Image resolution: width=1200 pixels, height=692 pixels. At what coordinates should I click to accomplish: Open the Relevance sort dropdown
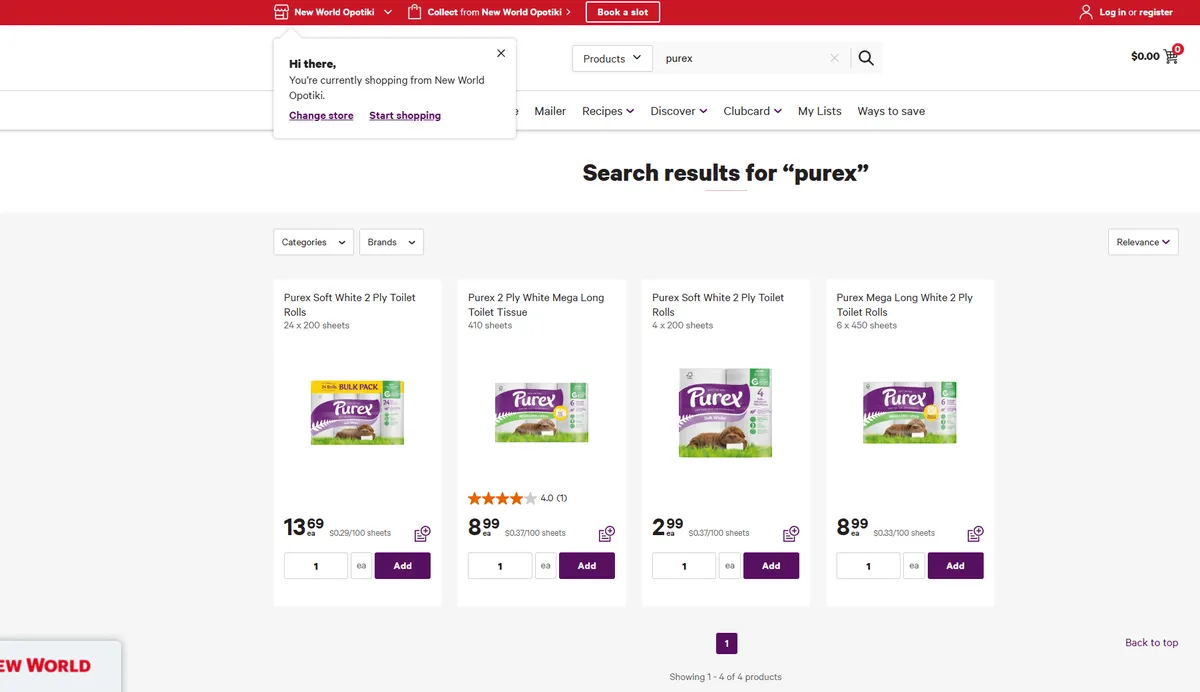click(1143, 242)
